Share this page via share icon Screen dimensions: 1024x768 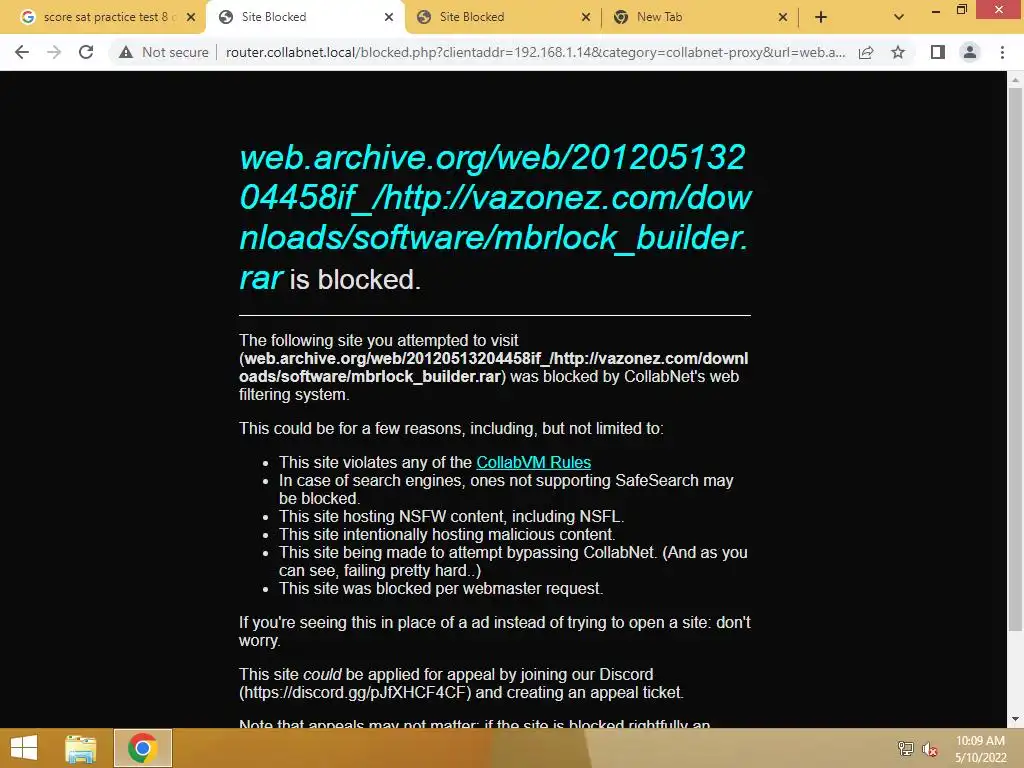866,52
